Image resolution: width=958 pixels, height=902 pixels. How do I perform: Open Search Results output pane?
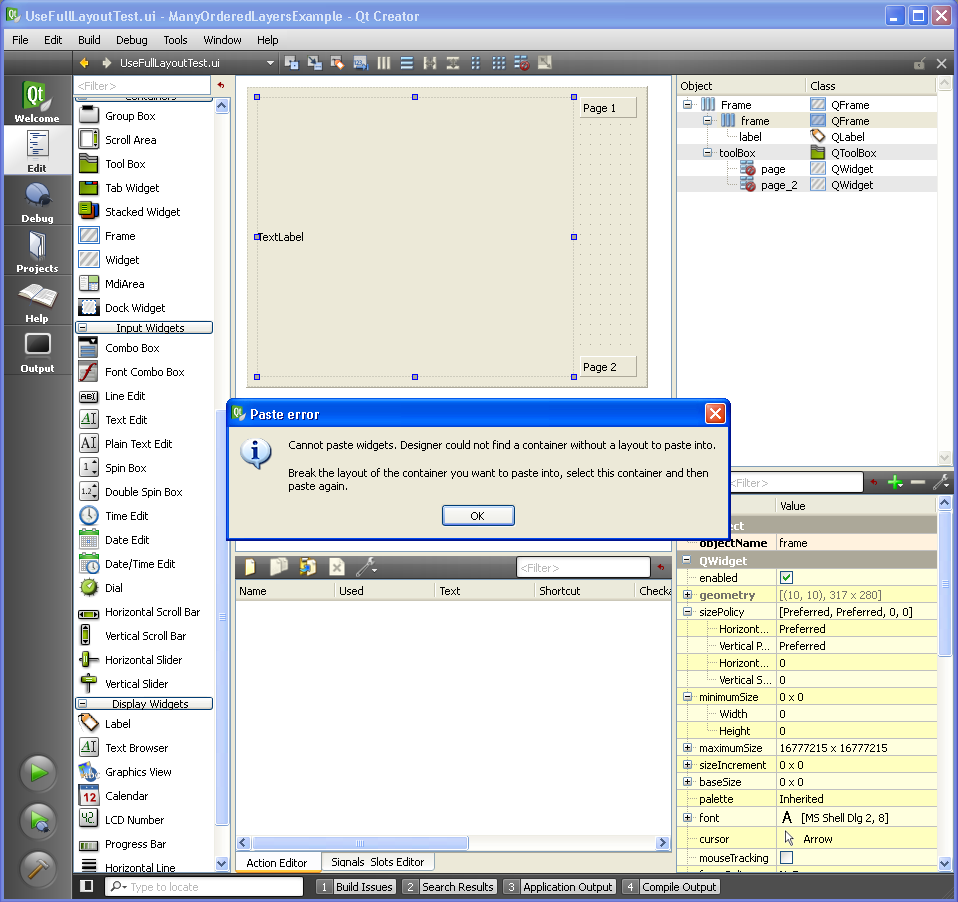click(x=449, y=887)
